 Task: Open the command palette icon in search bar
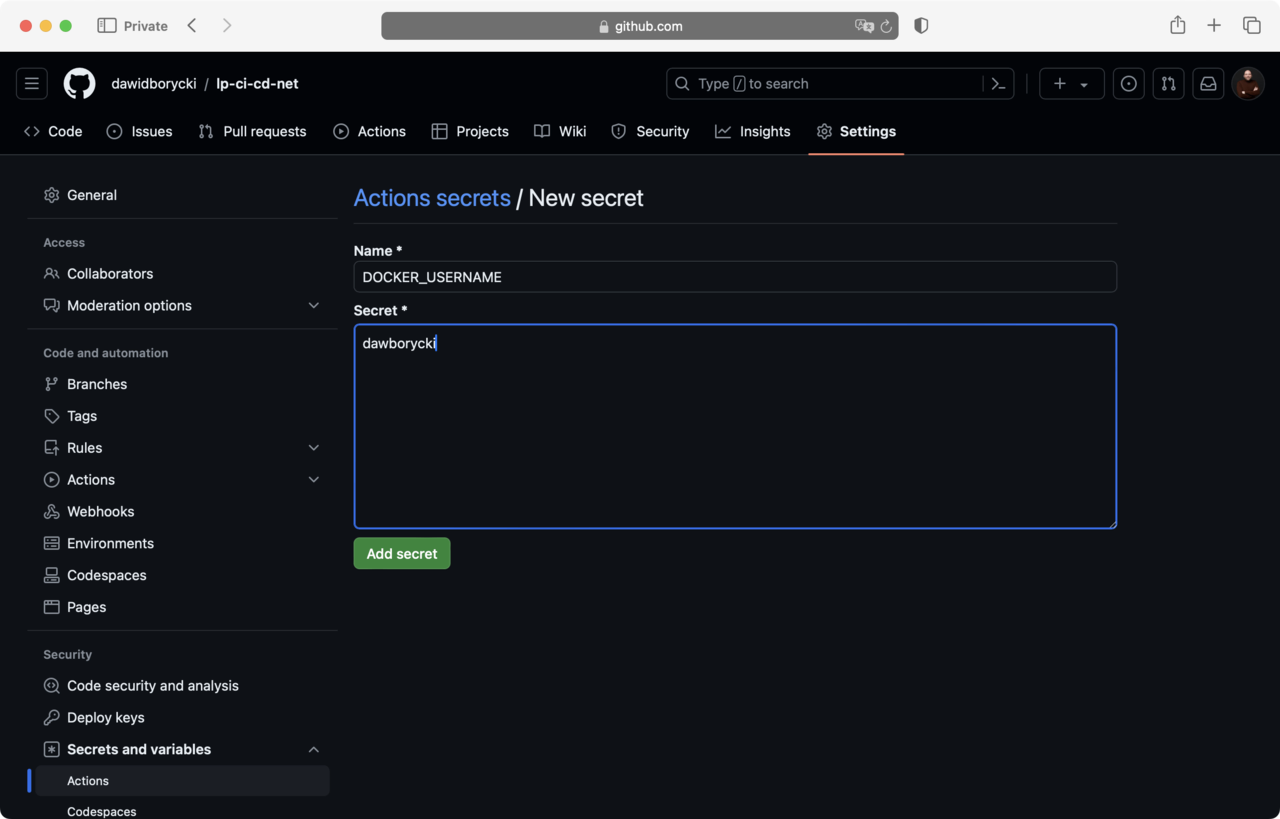click(x=997, y=84)
